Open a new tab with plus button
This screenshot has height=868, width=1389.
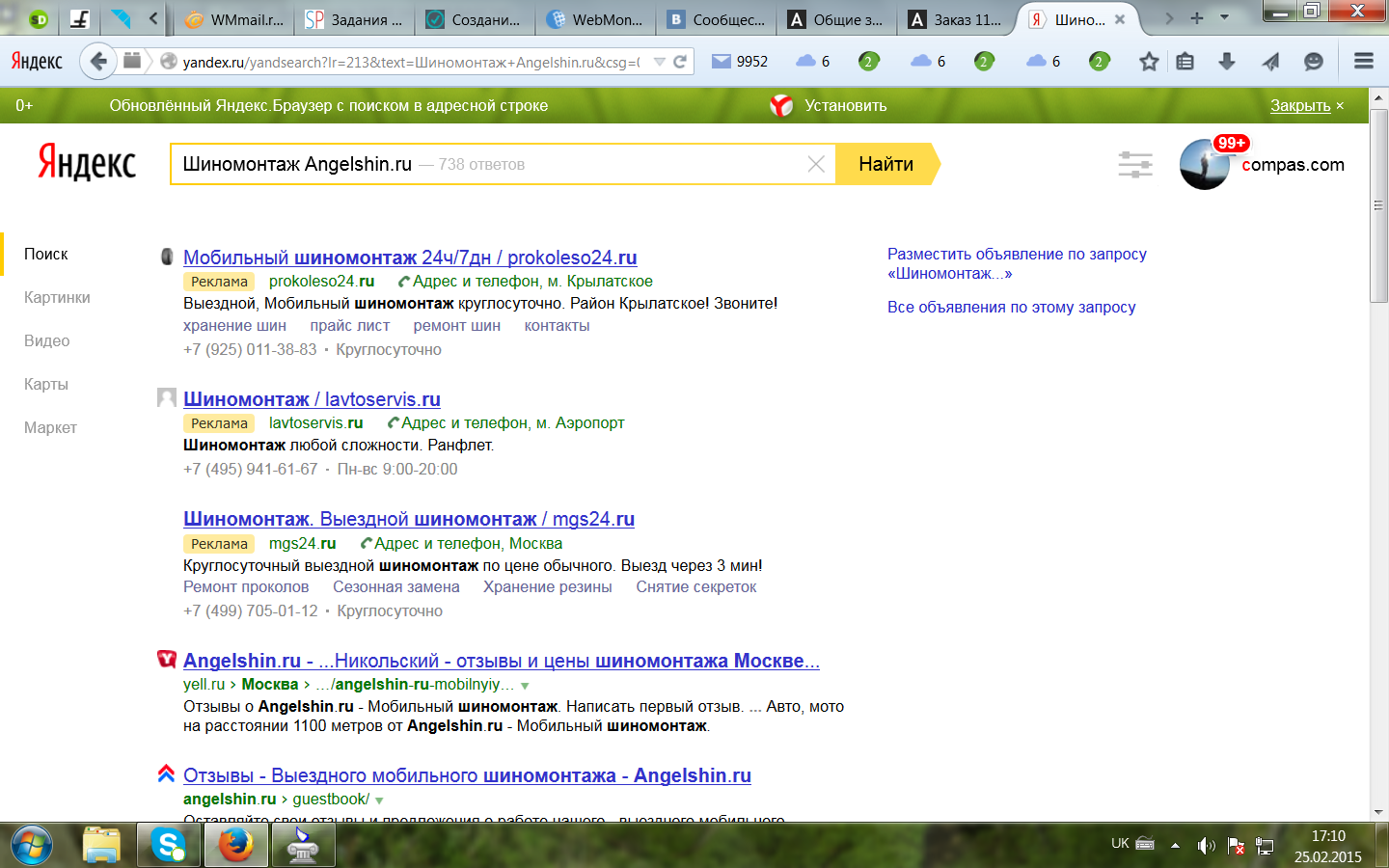tap(1197, 18)
